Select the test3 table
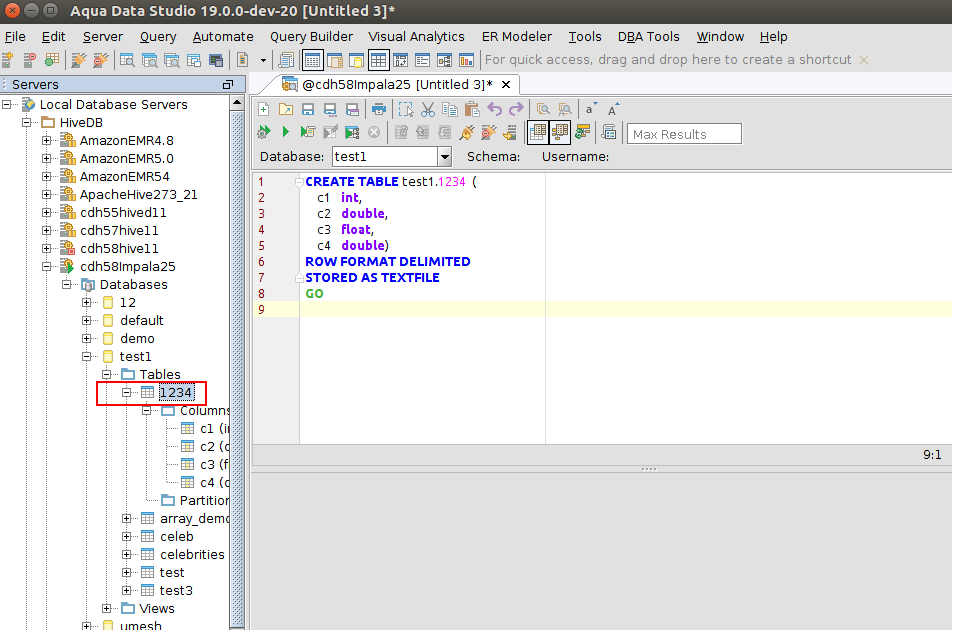 point(176,591)
